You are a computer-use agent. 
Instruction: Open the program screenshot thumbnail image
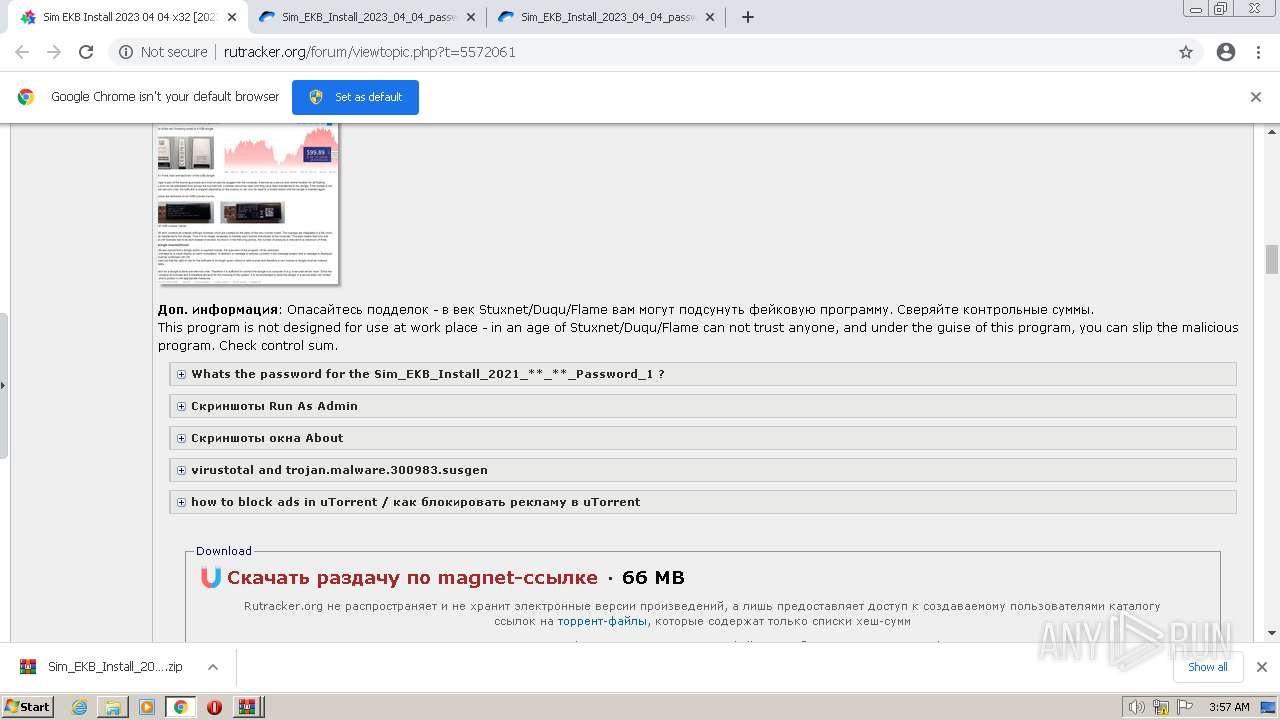[248, 203]
